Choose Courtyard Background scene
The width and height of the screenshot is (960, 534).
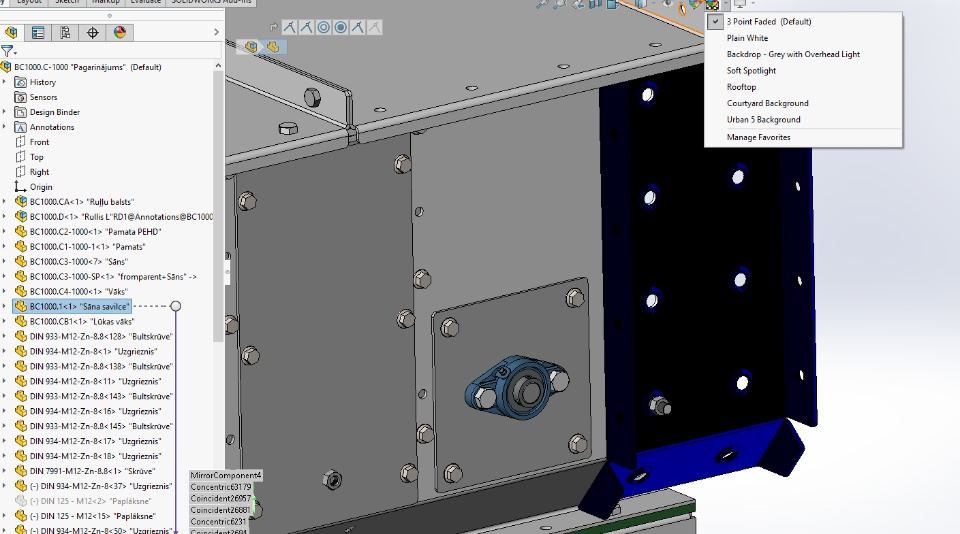pos(767,103)
